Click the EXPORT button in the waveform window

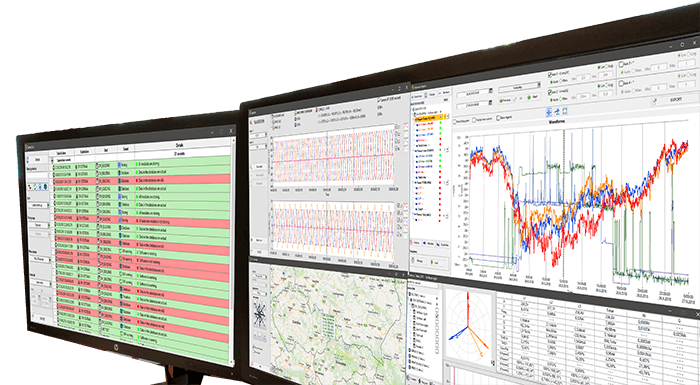(675, 100)
